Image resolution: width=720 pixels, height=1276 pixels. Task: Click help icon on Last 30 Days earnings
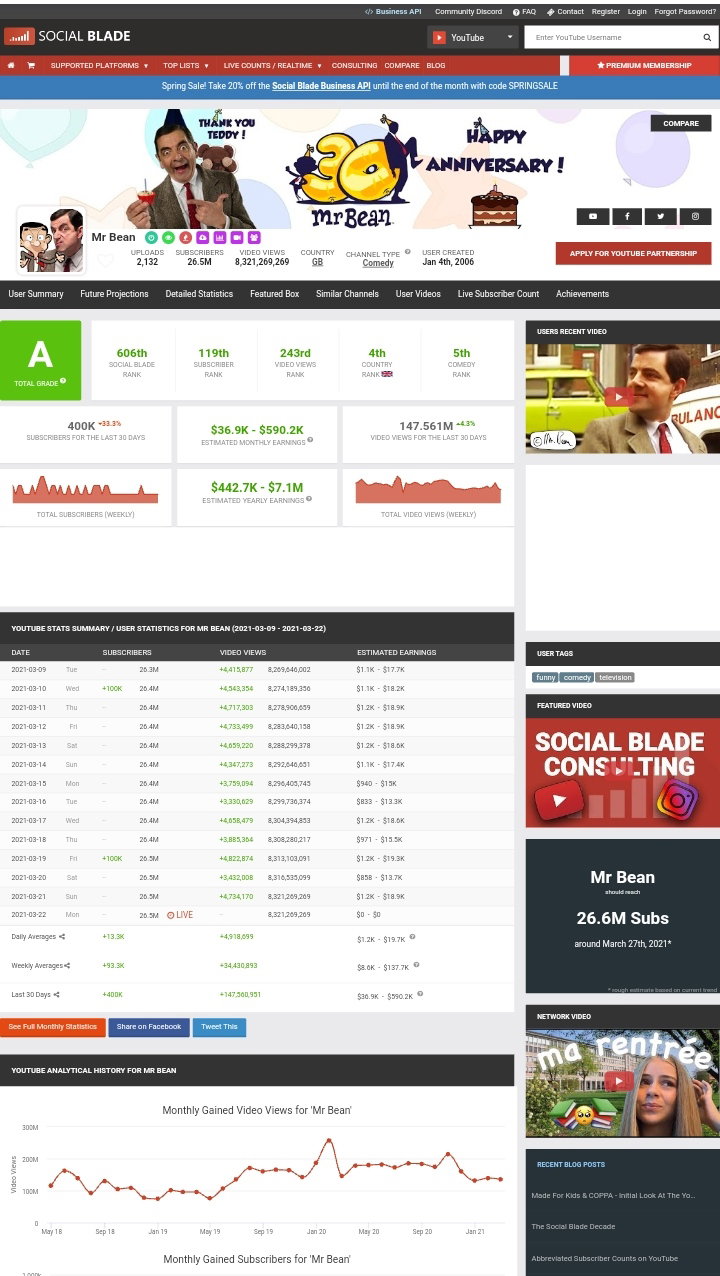coord(420,994)
